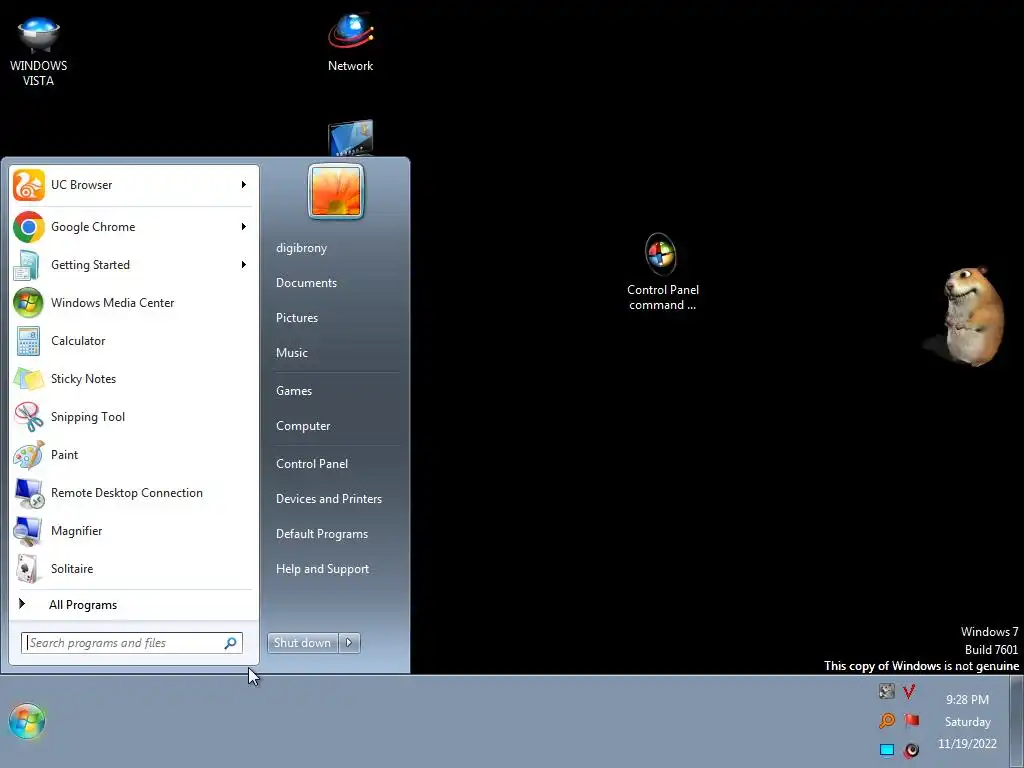Open Computer from Start menu
Screen dimensions: 1024x768
pos(303,426)
